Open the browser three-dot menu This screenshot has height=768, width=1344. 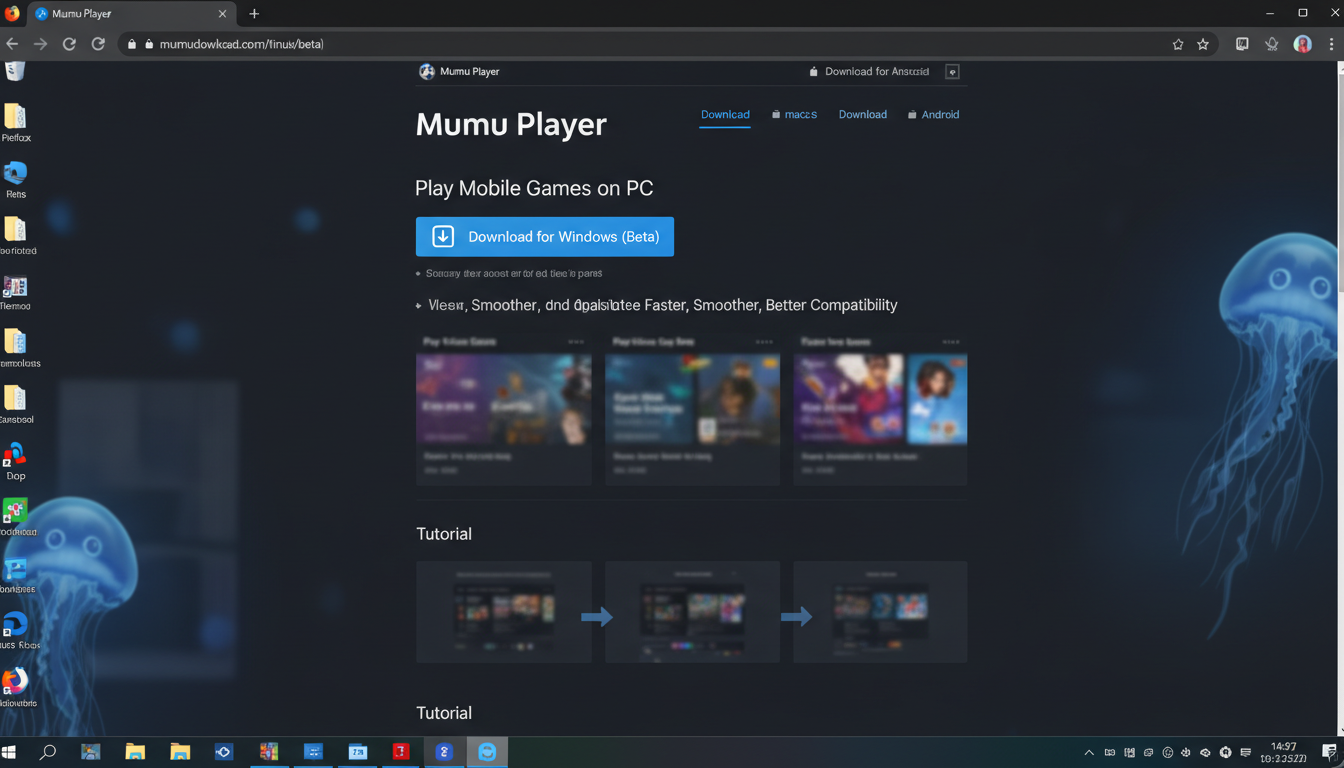1332,44
